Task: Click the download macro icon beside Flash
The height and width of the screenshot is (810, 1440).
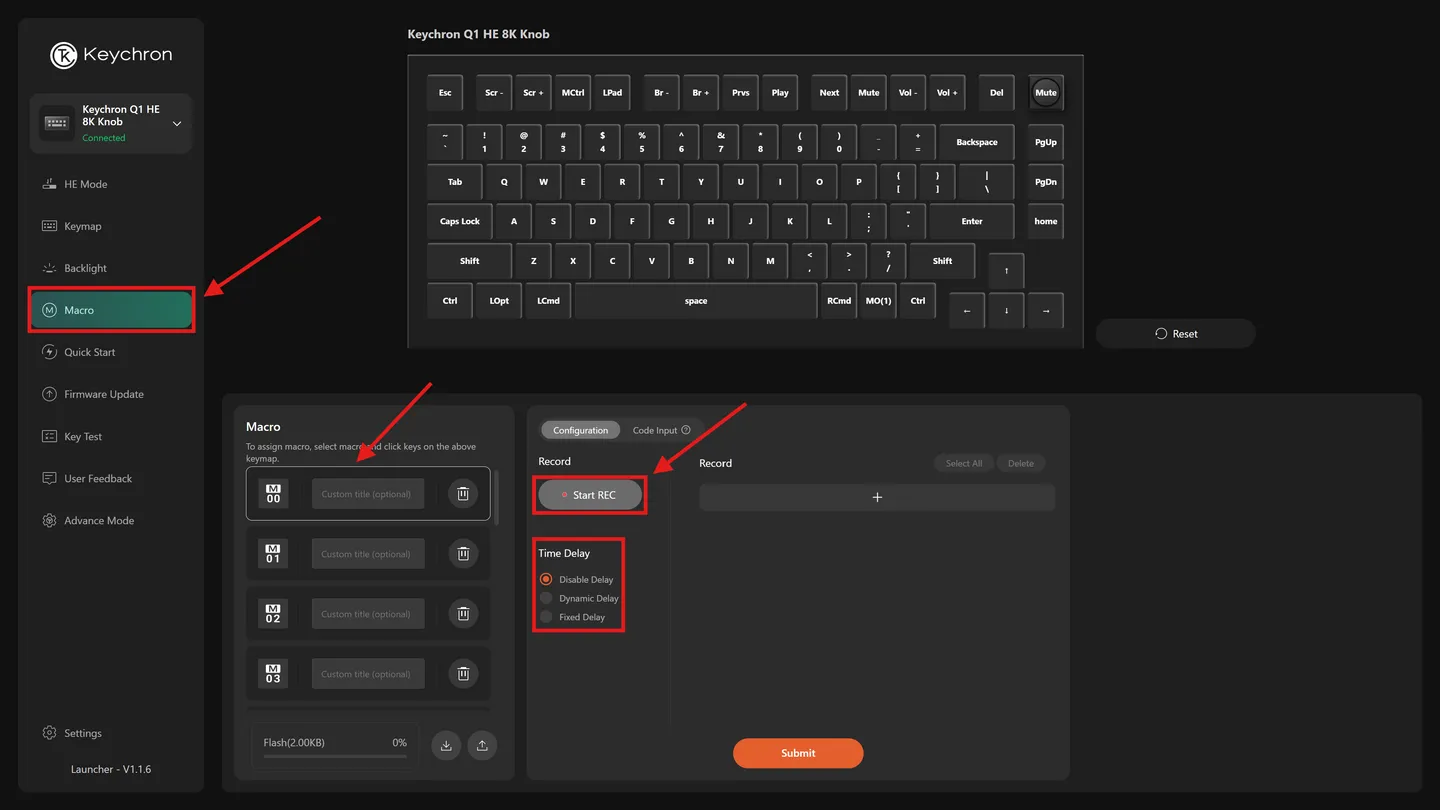Action: coord(446,745)
